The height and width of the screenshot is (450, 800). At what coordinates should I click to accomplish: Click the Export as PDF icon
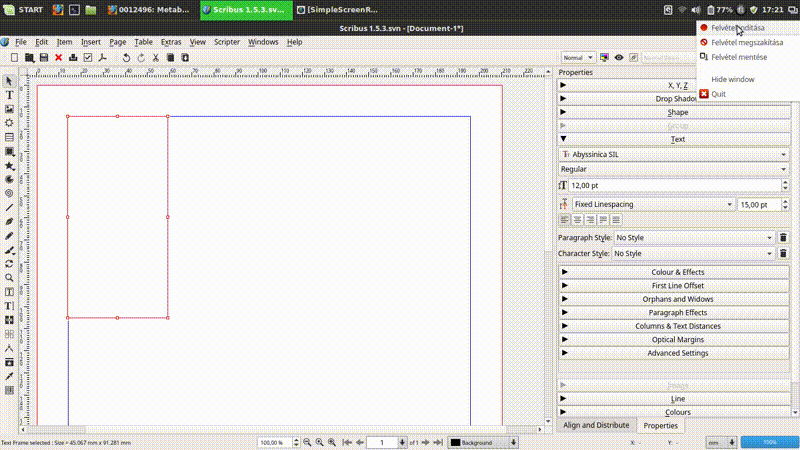click(x=103, y=58)
